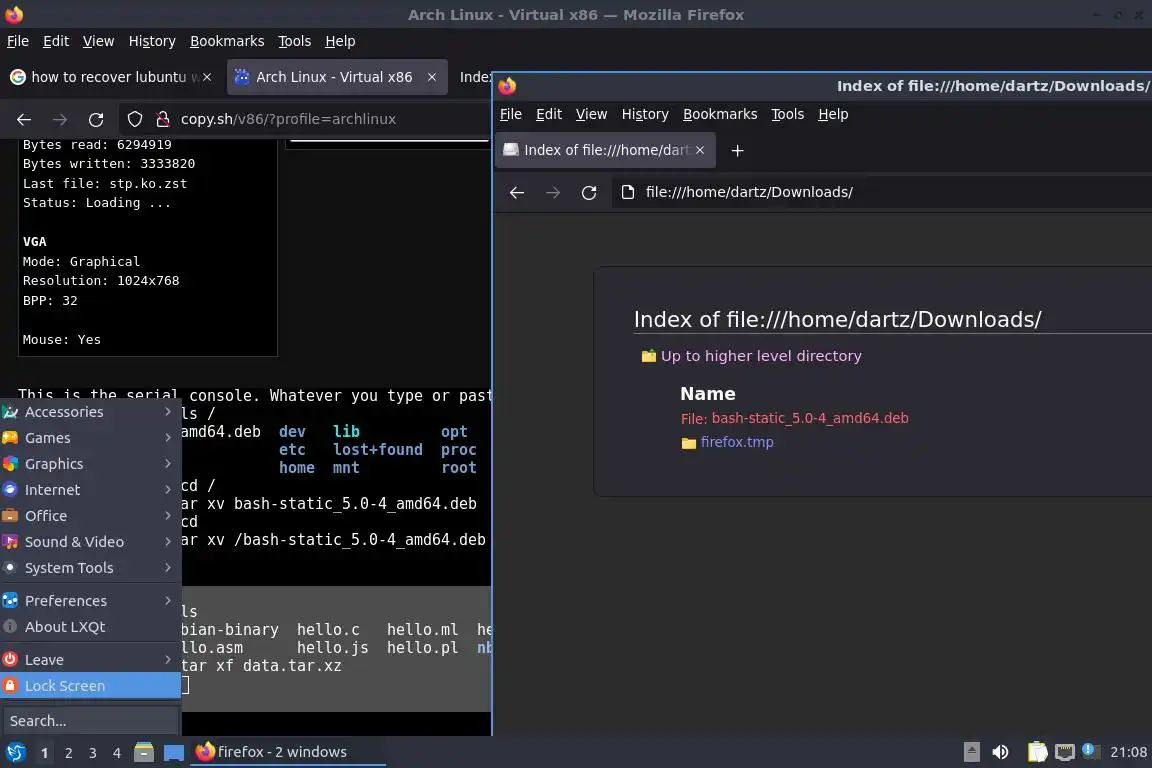Click the page icon beside file:/// URL
The height and width of the screenshot is (768, 1152).
(x=628, y=193)
